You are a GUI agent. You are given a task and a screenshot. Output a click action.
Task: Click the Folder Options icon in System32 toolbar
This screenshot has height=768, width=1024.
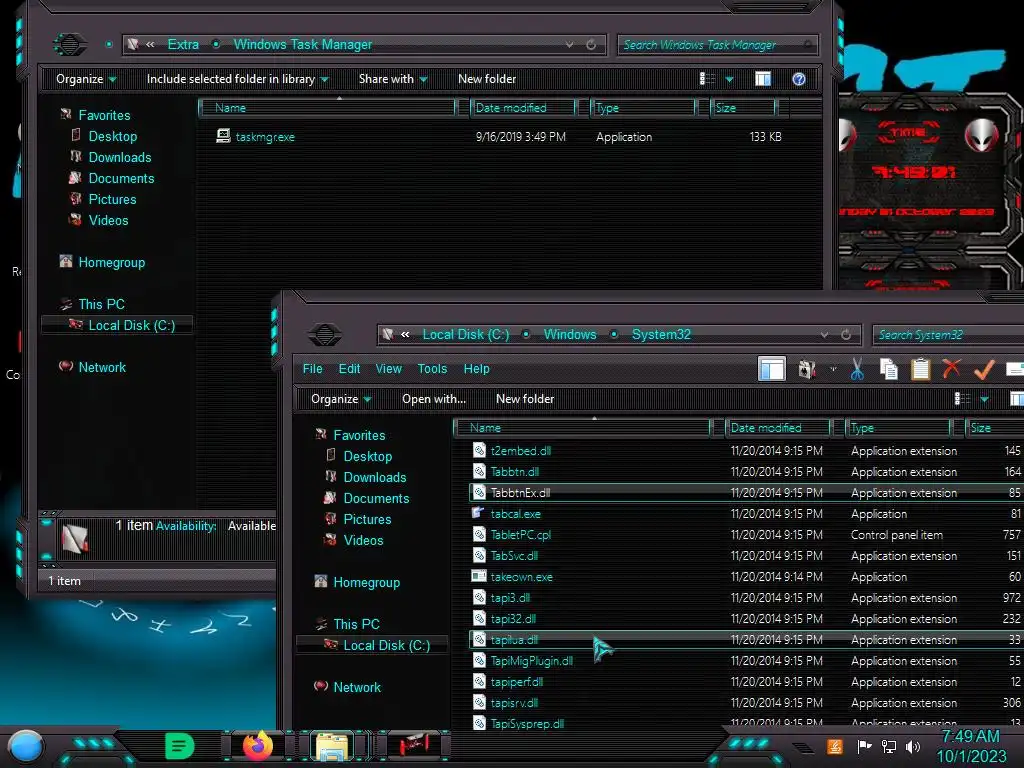[x=807, y=369]
